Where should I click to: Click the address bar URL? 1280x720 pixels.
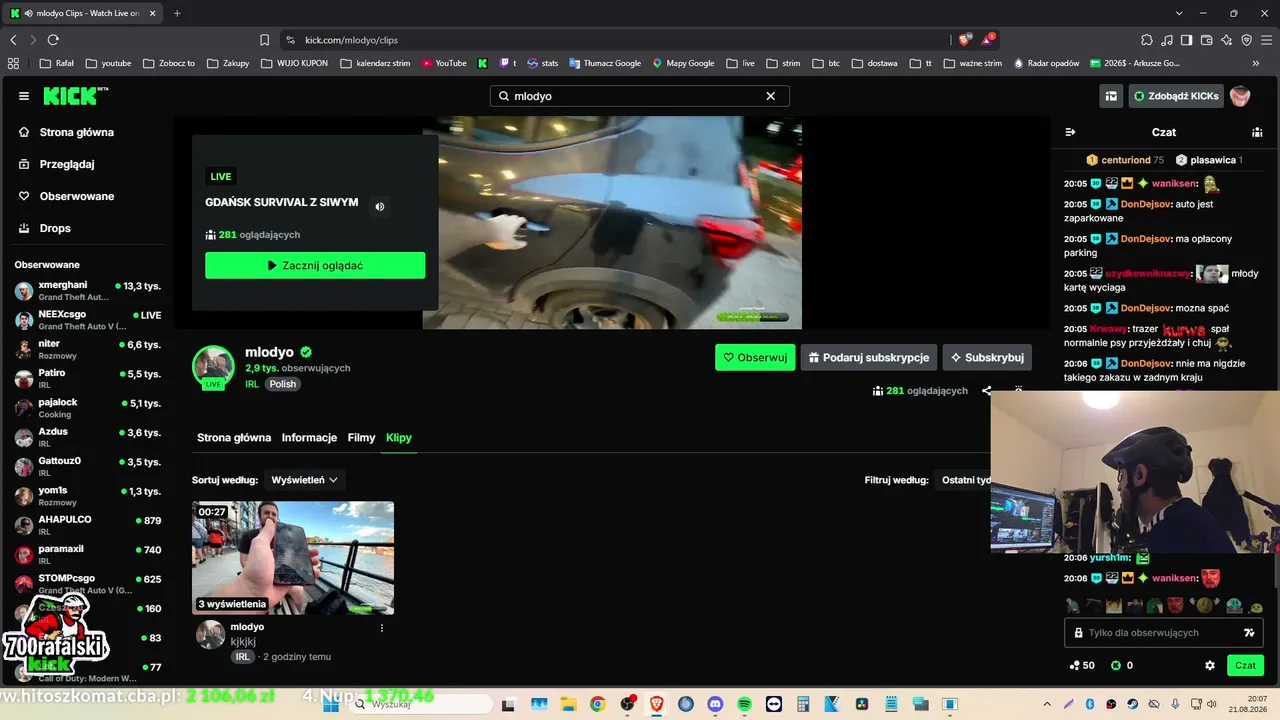click(351, 40)
